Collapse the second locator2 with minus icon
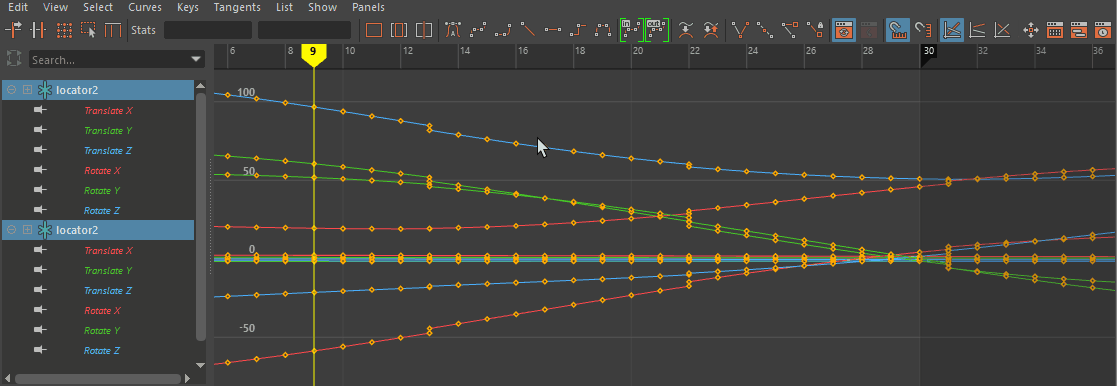Screen dimensions: 1117x386 pyautogui.click(x=12, y=229)
